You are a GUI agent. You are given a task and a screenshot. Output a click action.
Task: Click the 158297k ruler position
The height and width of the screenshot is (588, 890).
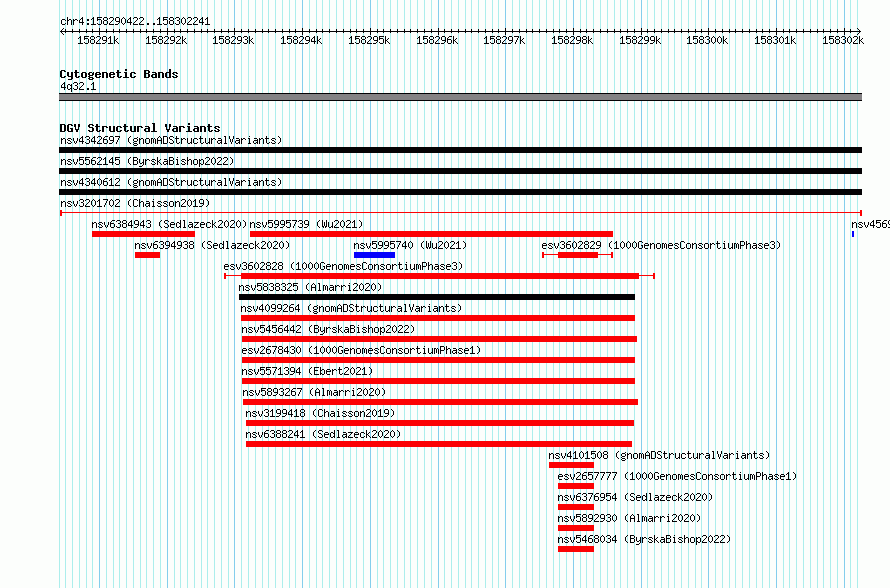[504, 40]
